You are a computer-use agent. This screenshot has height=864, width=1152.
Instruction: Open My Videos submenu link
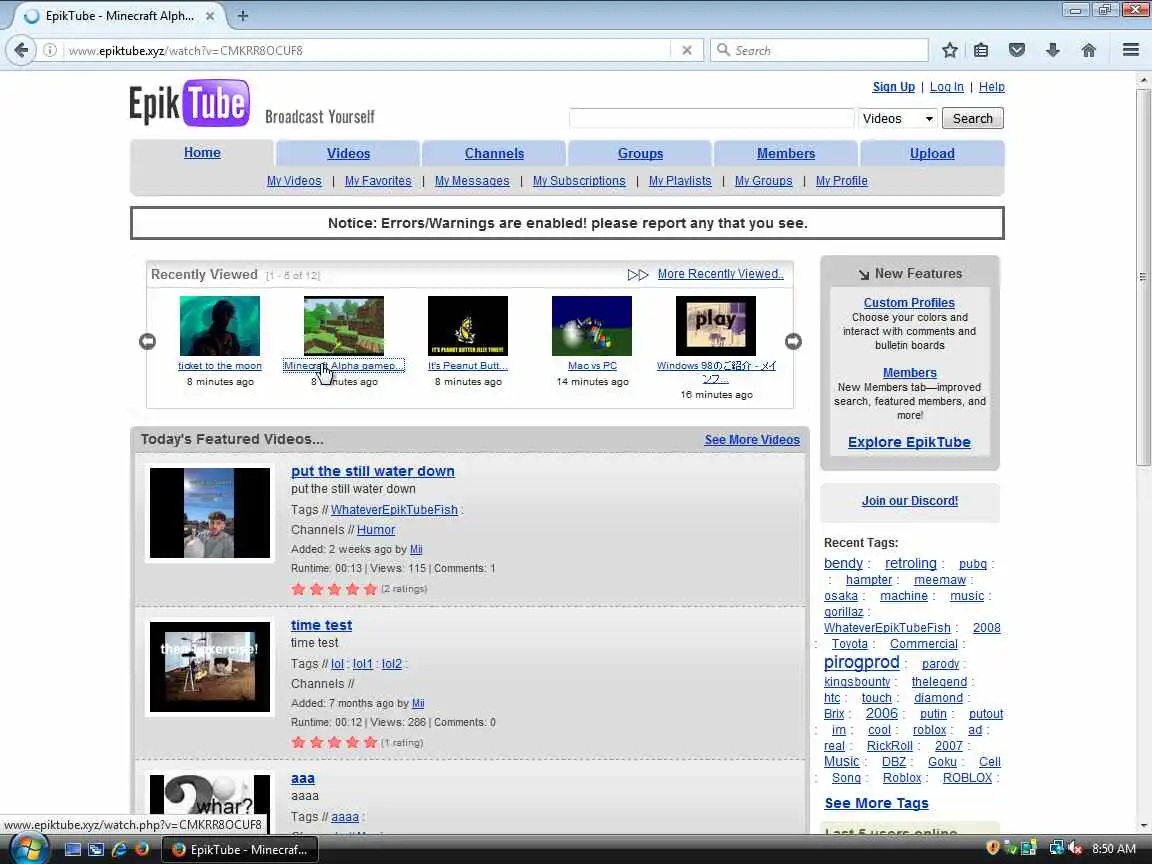click(294, 181)
